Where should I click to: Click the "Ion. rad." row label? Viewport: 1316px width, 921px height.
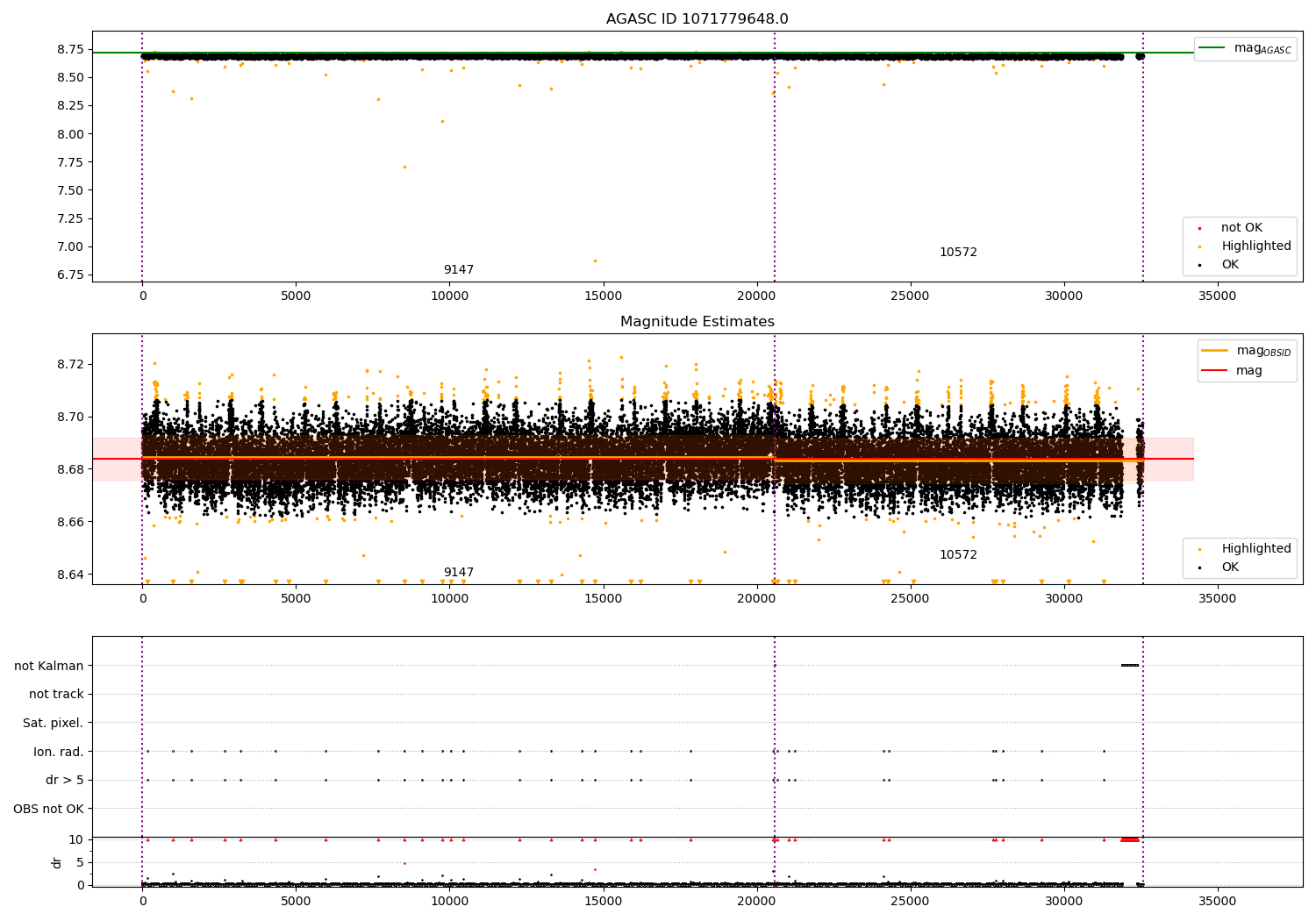[59, 752]
